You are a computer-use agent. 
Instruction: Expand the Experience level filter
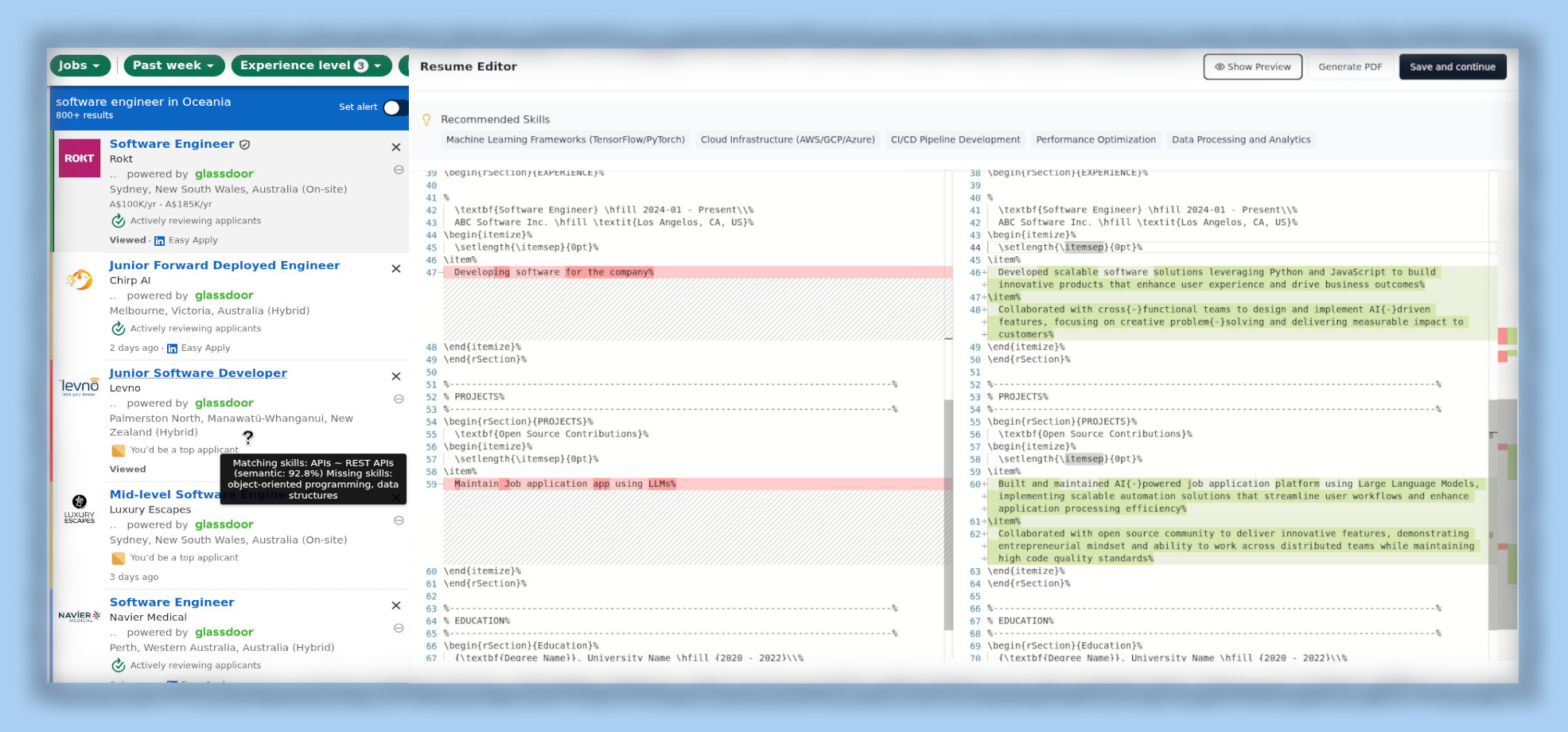(310, 65)
